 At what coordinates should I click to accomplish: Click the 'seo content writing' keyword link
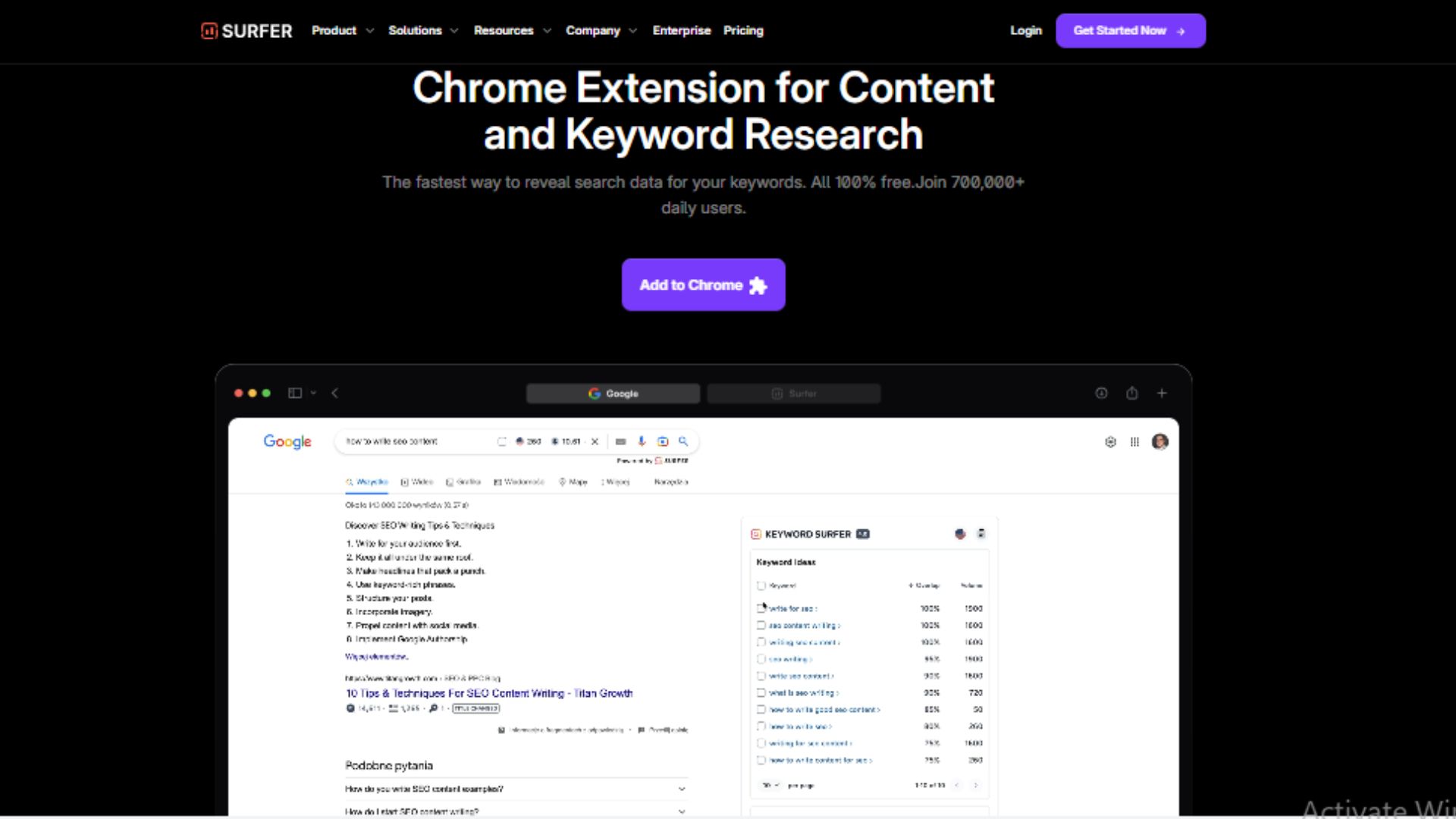803,626
